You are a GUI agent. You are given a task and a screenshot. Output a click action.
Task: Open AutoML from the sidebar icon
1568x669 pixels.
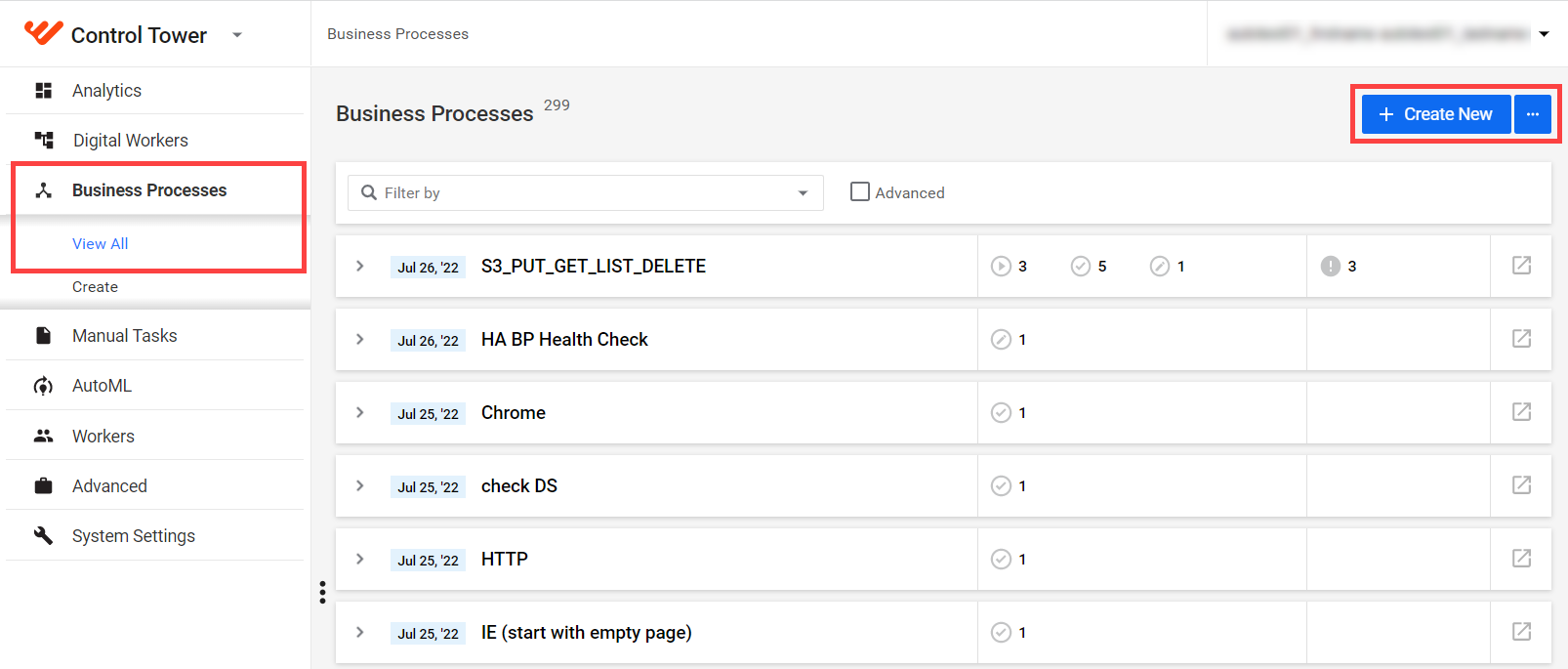43,386
